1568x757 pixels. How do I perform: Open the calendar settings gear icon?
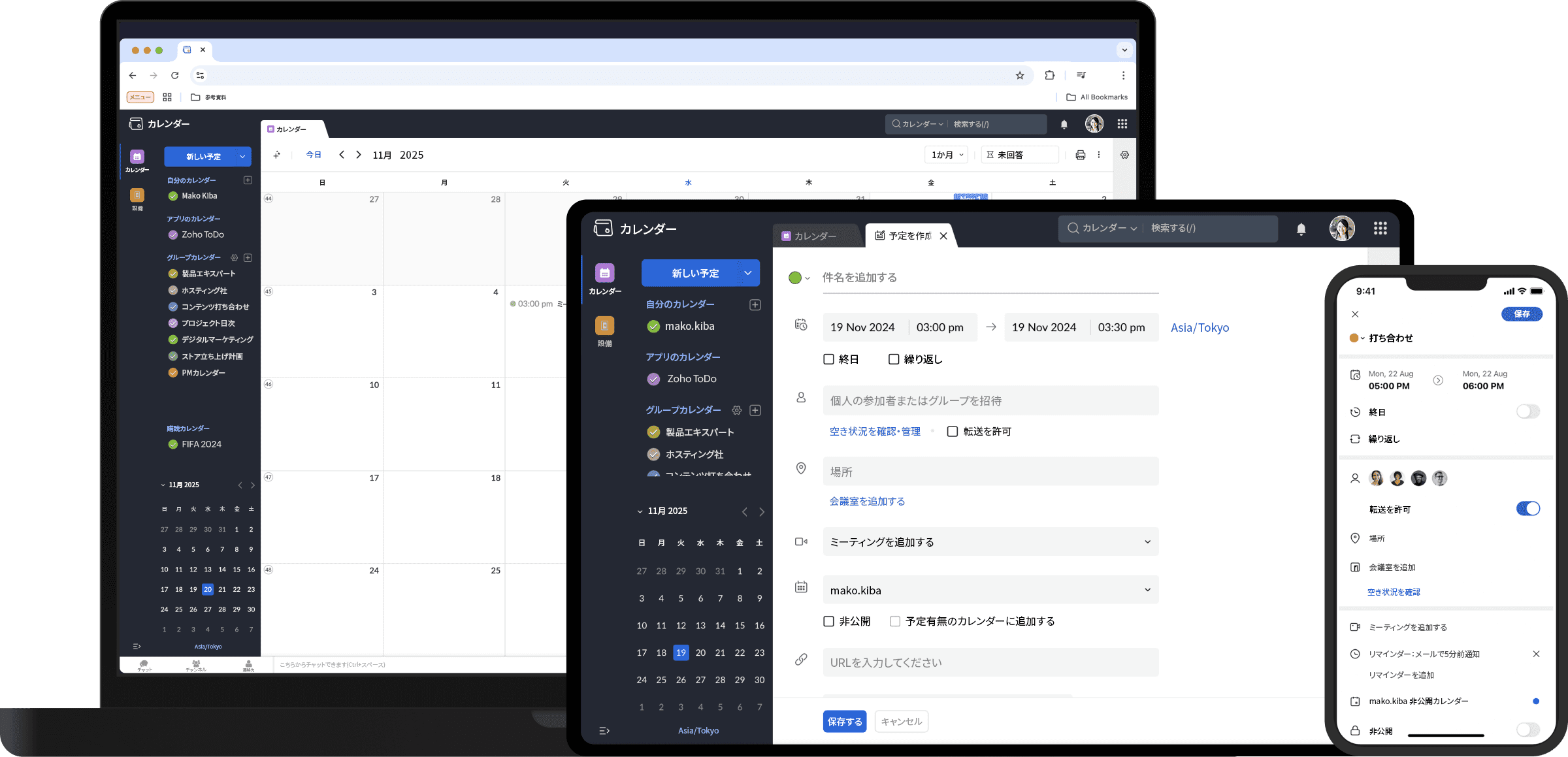point(1124,155)
